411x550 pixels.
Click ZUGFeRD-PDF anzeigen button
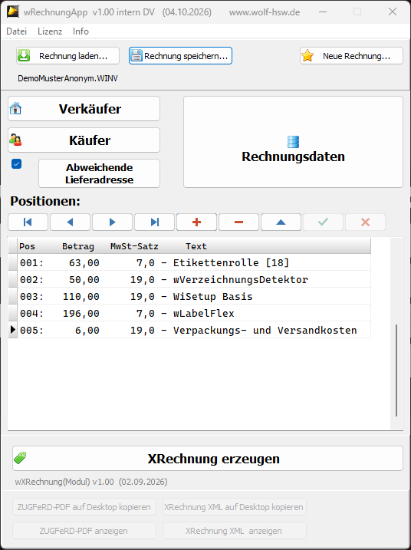coord(84,531)
